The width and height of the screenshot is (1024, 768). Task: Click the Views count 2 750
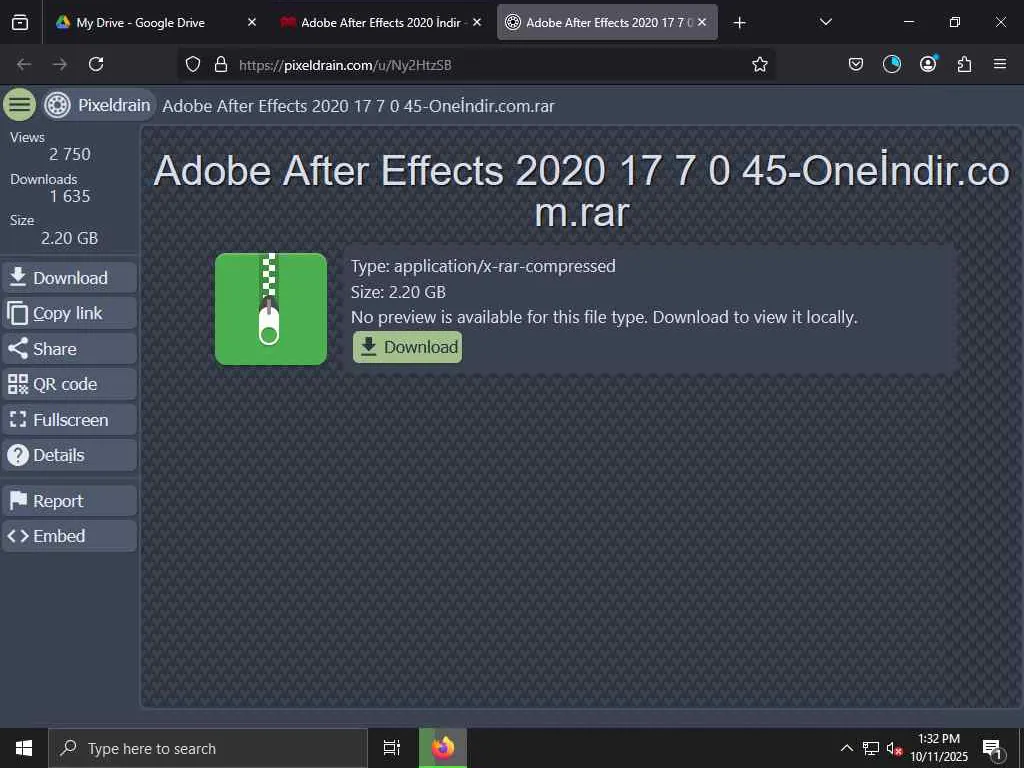[70, 154]
